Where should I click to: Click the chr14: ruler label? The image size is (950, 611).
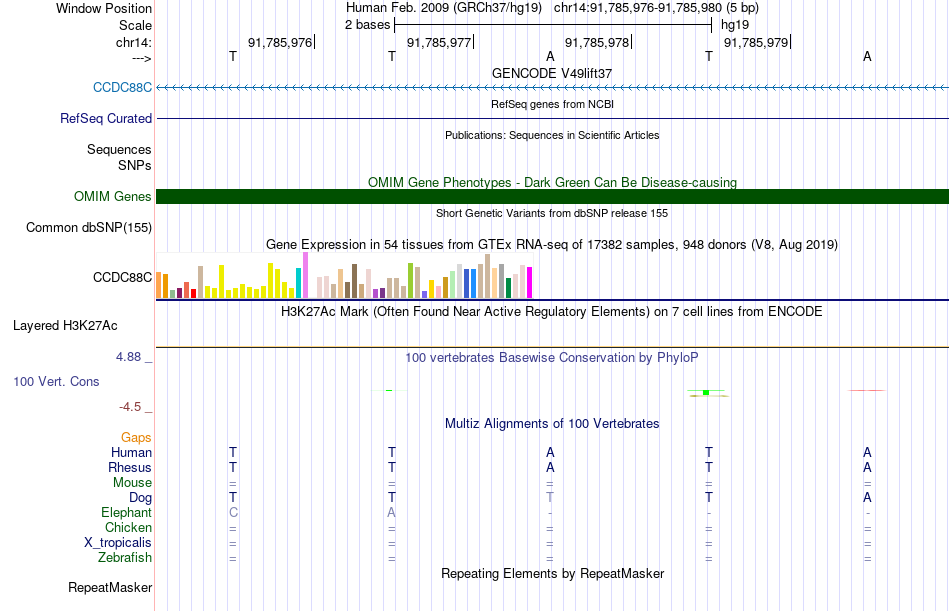pyautogui.click(x=134, y=42)
